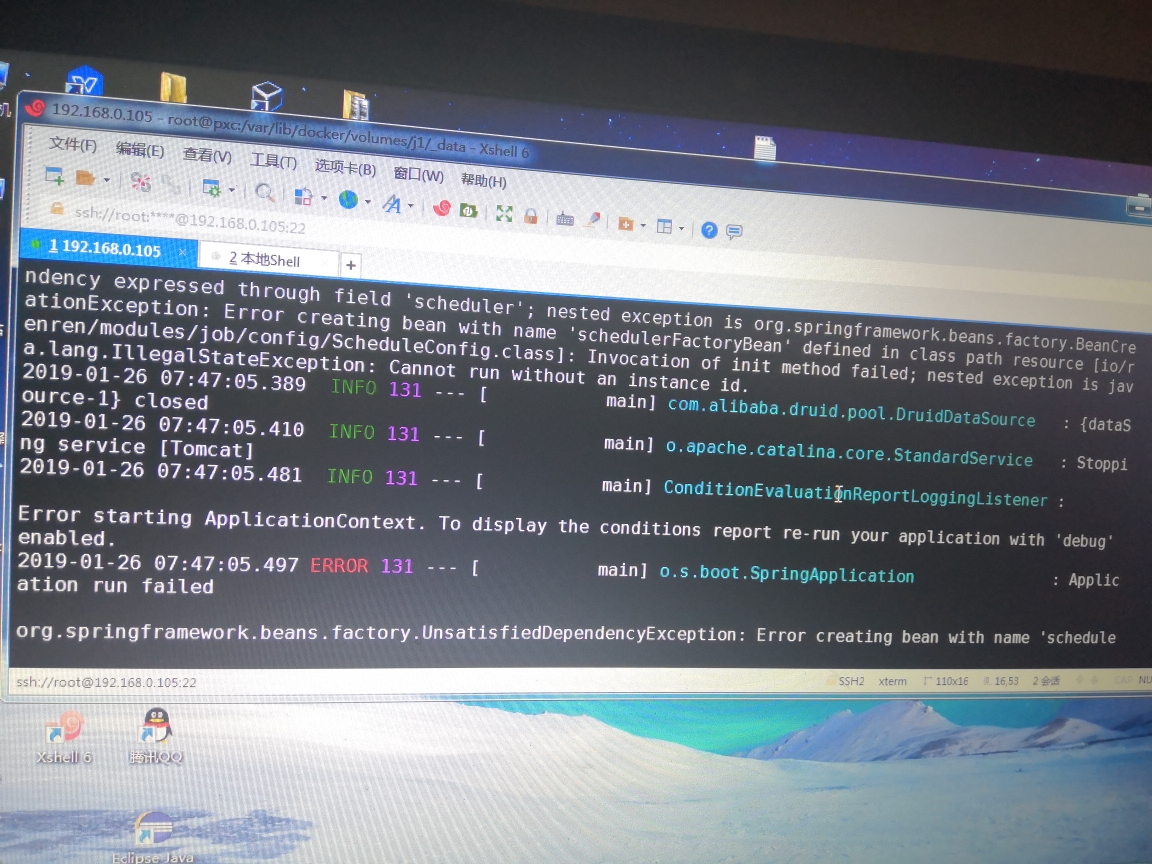Click the Xshell title bar swirl icon

pos(35,109)
